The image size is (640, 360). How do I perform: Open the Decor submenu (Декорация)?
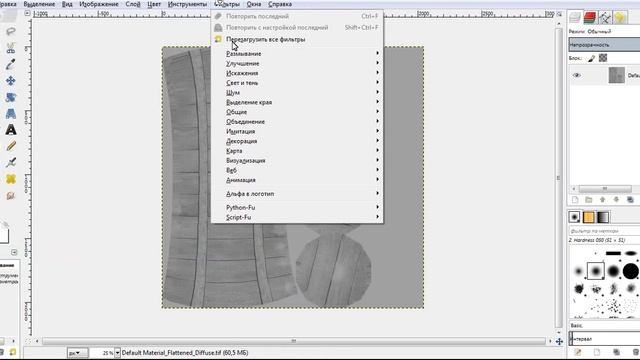pyautogui.click(x=297, y=141)
